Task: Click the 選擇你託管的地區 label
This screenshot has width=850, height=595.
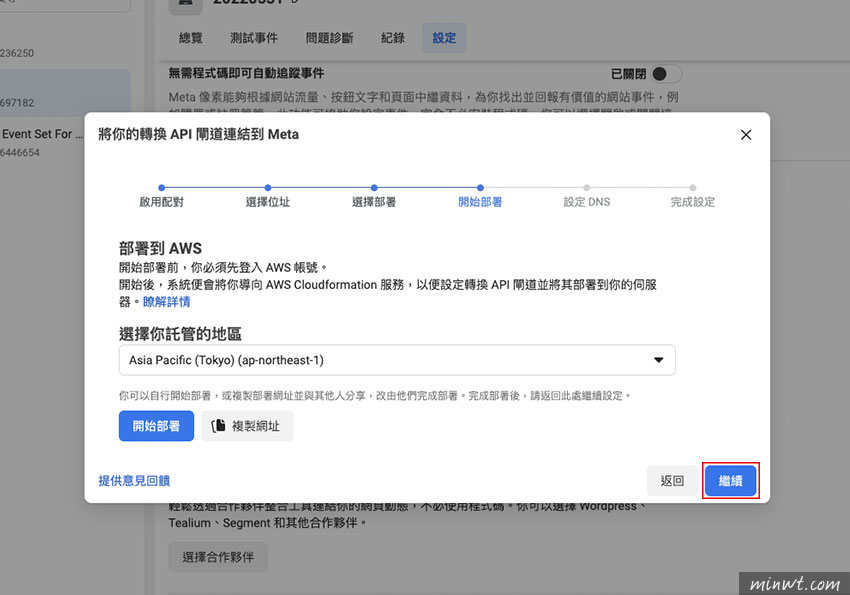Action: click(x=181, y=334)
